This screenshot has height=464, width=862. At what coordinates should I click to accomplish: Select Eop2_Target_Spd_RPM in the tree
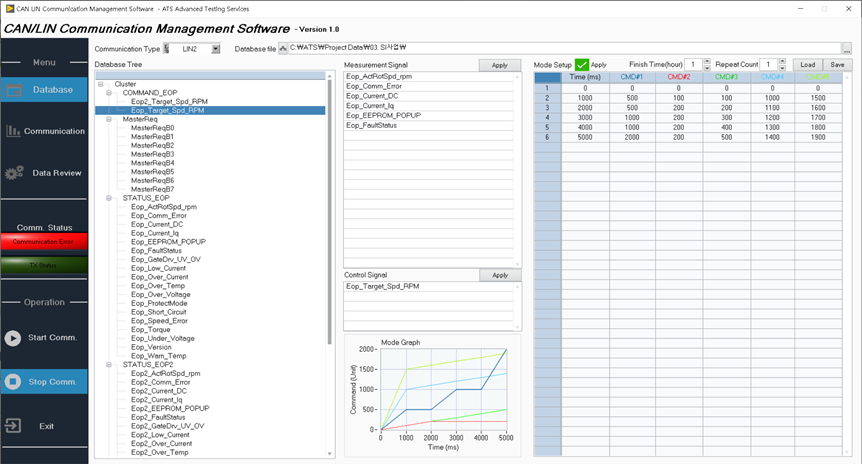pyautogui.click(x=169, y=102)
